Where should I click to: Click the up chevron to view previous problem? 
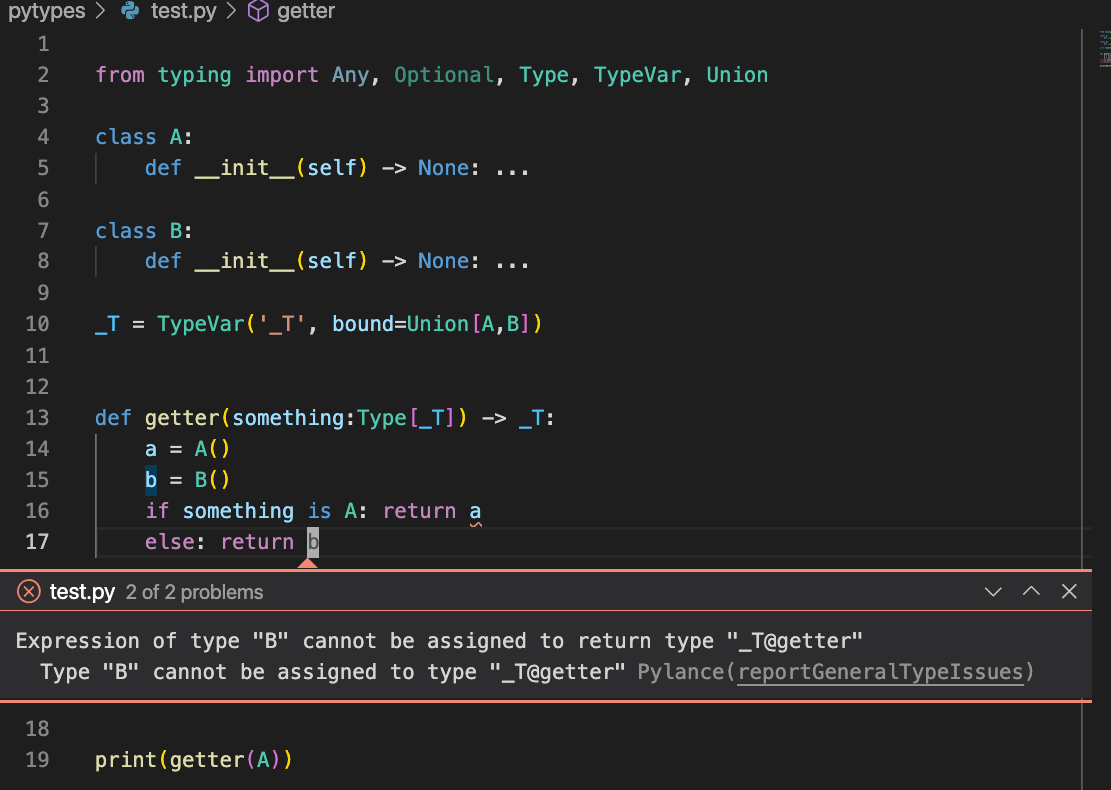tap(1031, 591)
